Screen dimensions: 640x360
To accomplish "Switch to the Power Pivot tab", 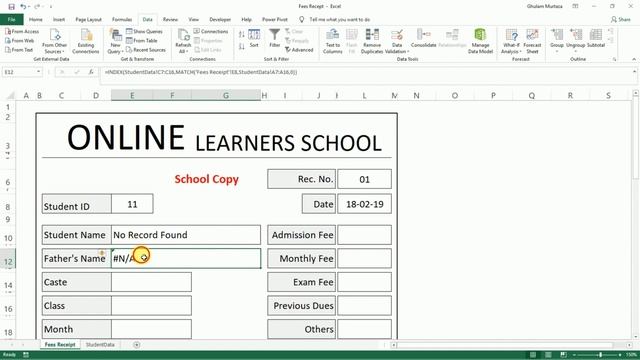I will (x=275, y=19).
